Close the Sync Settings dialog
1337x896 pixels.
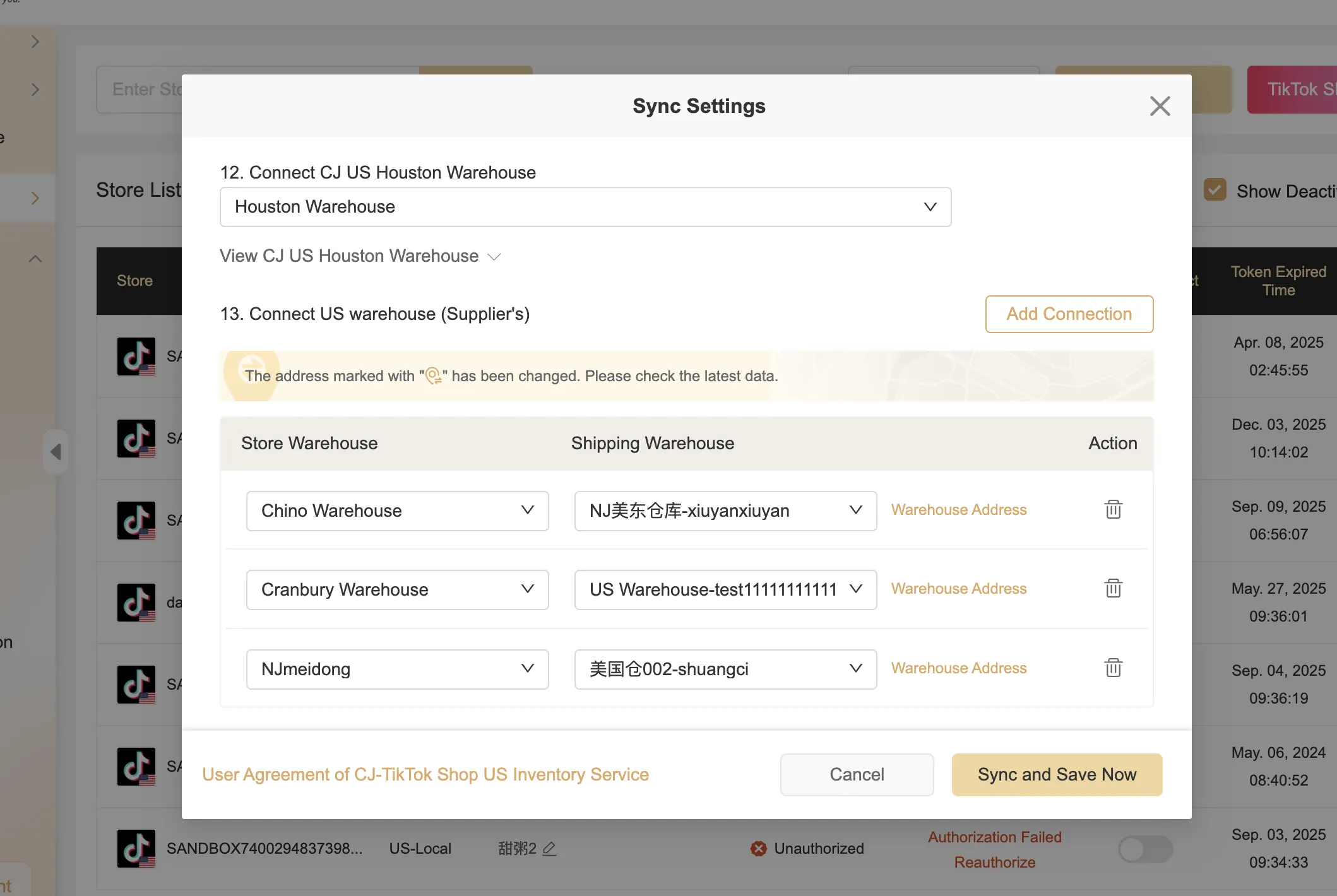pyautogui.click(x=1160, y=106)
